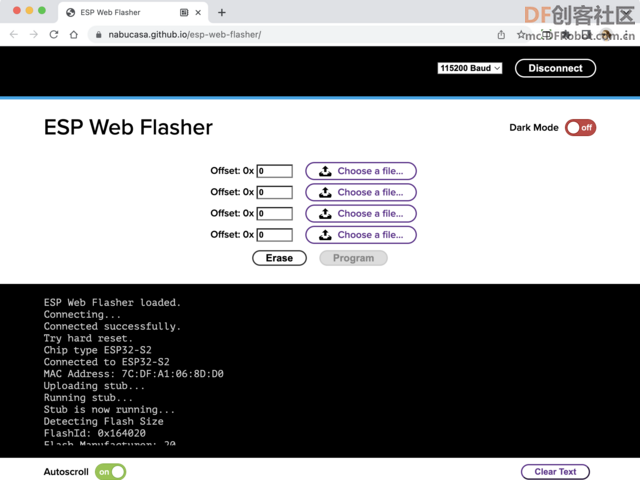Click the 'ESP Web Flasher' page heading
Image resolution: width=640 pixels, height=480 pixels.
[x=128, y=127]
